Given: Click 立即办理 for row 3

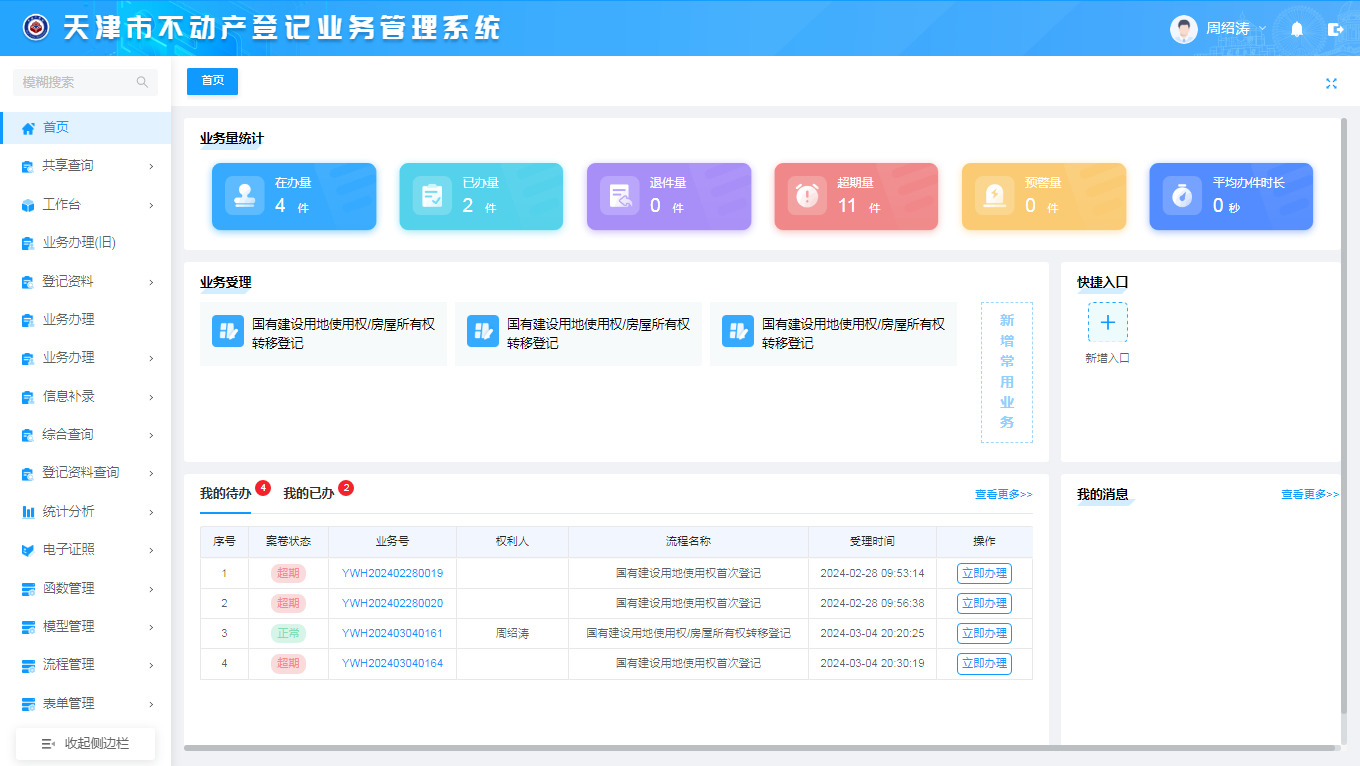Looking at the screenshot, I should [984, 634].
